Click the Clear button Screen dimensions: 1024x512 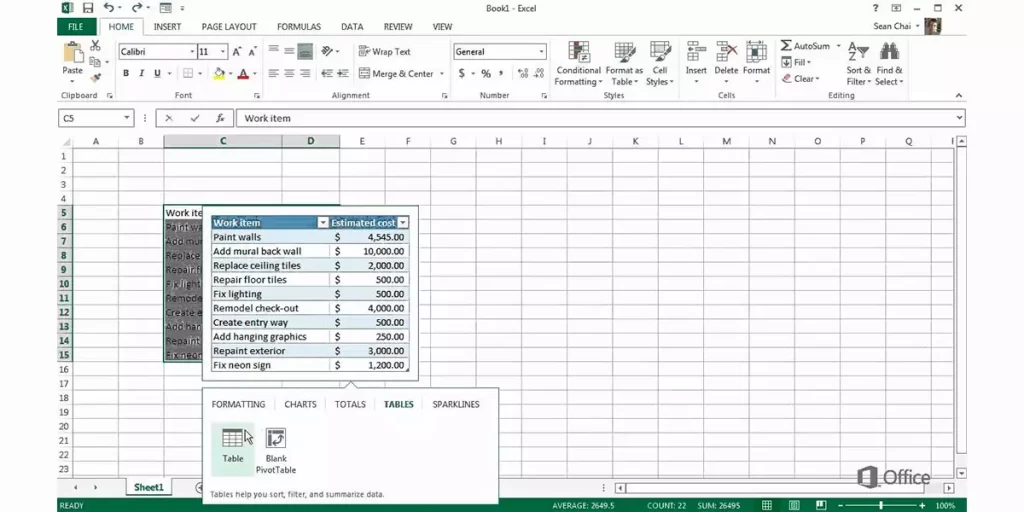coord(800,79)
